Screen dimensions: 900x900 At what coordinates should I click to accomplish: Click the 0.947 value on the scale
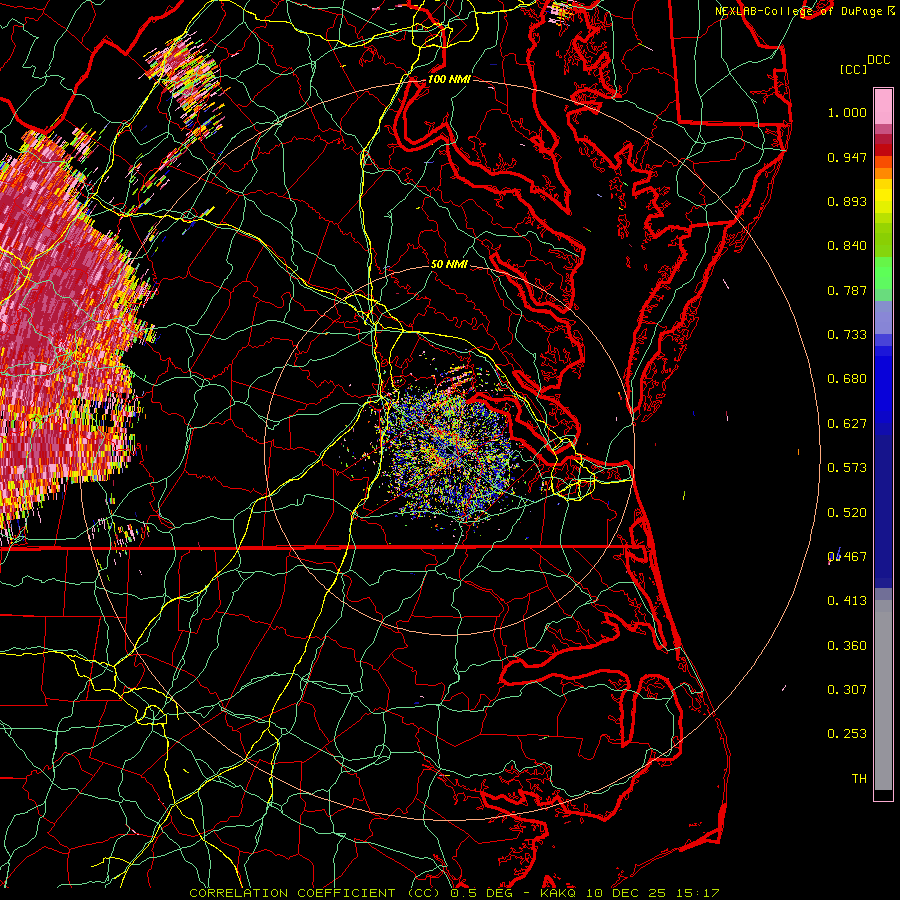[847, 157]
